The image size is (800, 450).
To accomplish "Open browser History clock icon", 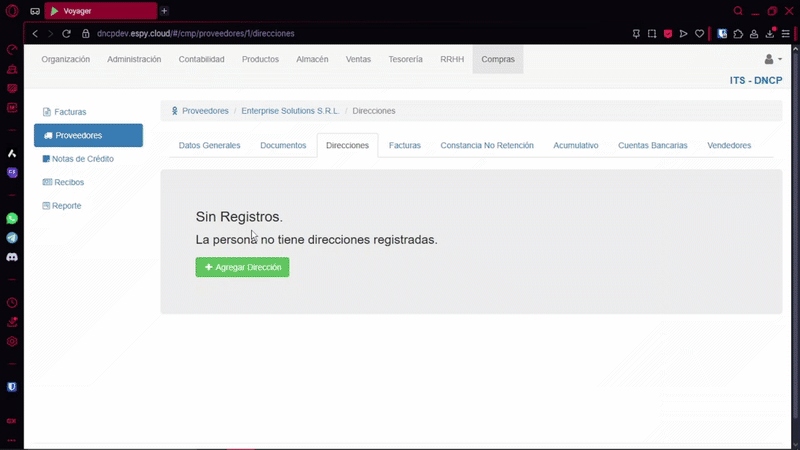I will click(12, 303).
